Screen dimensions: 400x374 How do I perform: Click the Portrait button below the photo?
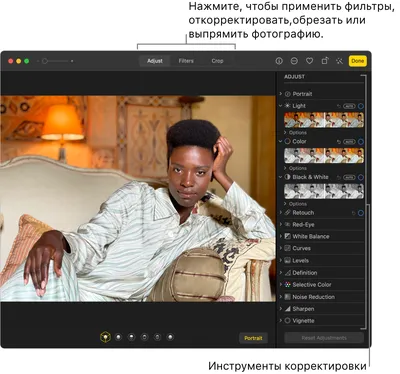pyautogui.click(x=253, y=338)
